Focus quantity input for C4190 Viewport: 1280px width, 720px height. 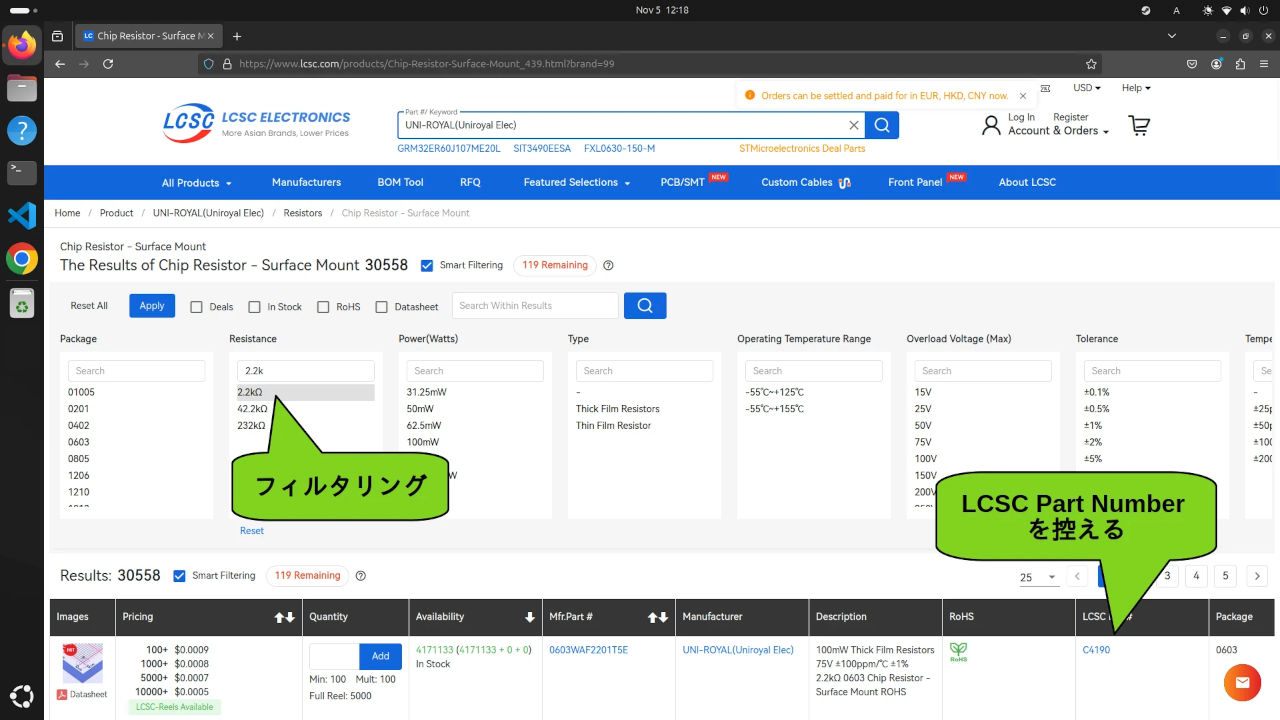pyautogui.click(x=333, y=656)
